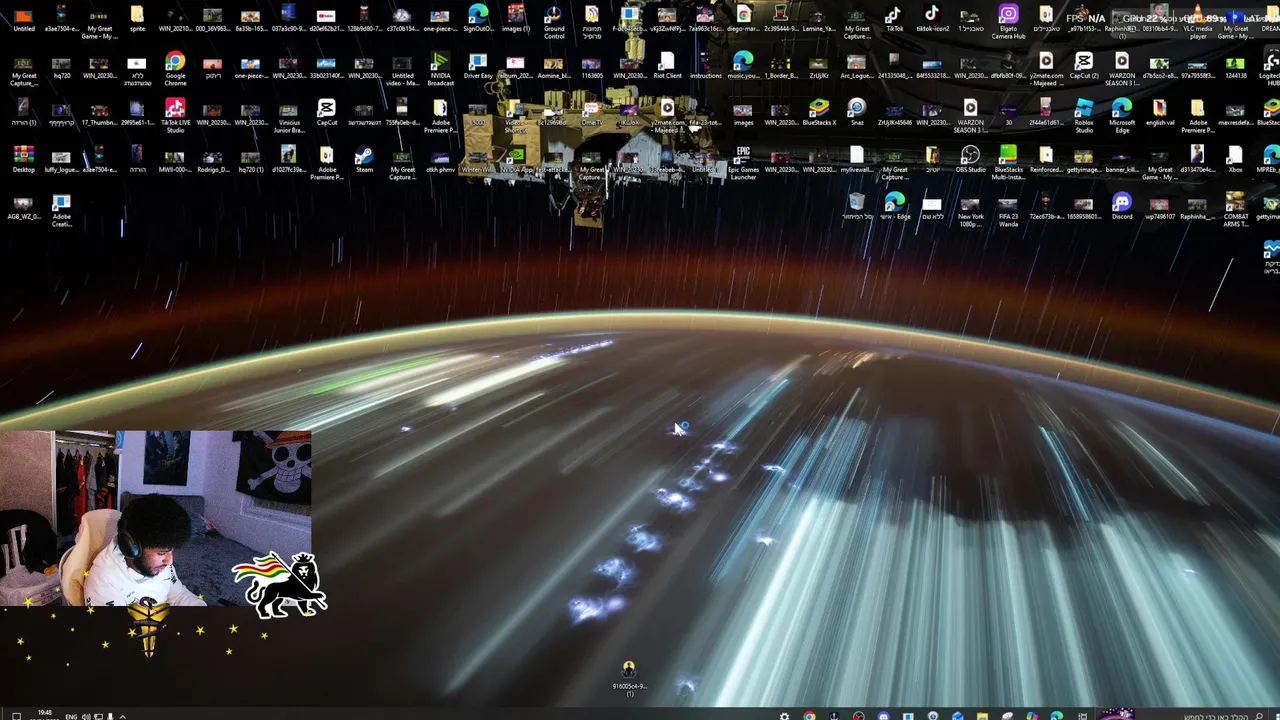Select the images (1) file icon
This screenshot has height=720, width=1280.
point(516,19)
